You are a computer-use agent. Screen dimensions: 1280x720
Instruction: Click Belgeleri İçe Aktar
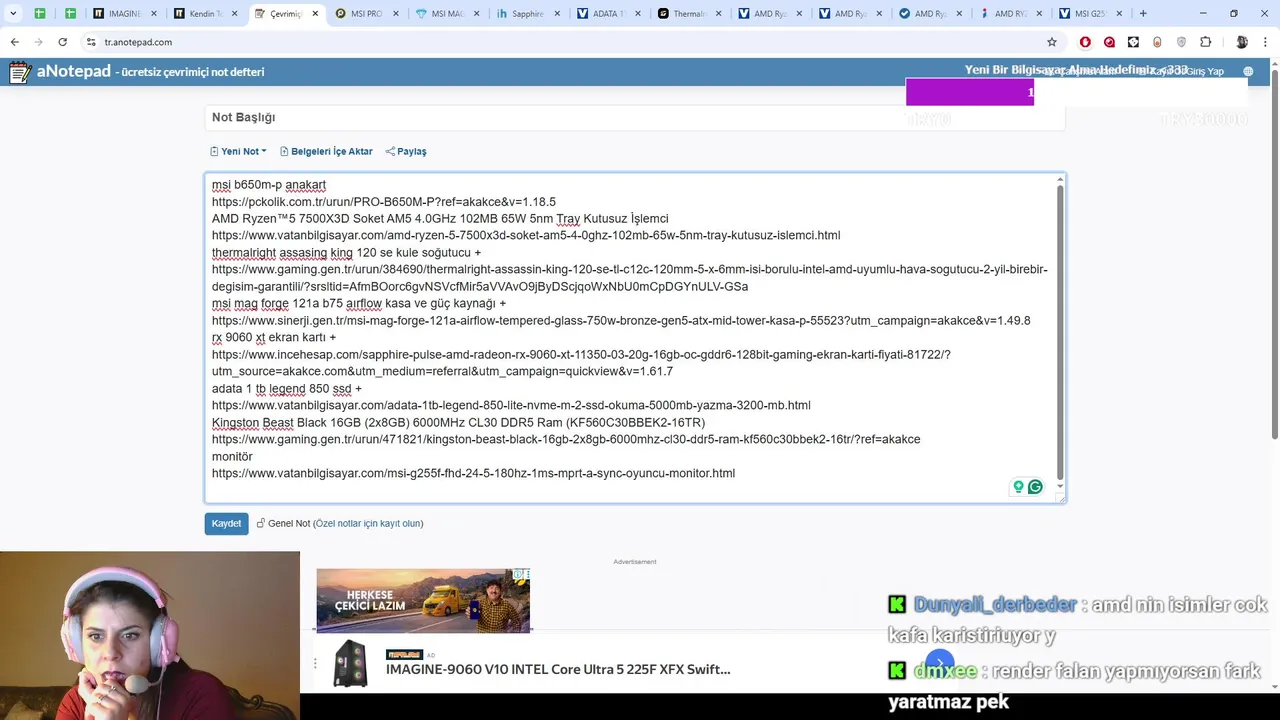click(326, 151)
